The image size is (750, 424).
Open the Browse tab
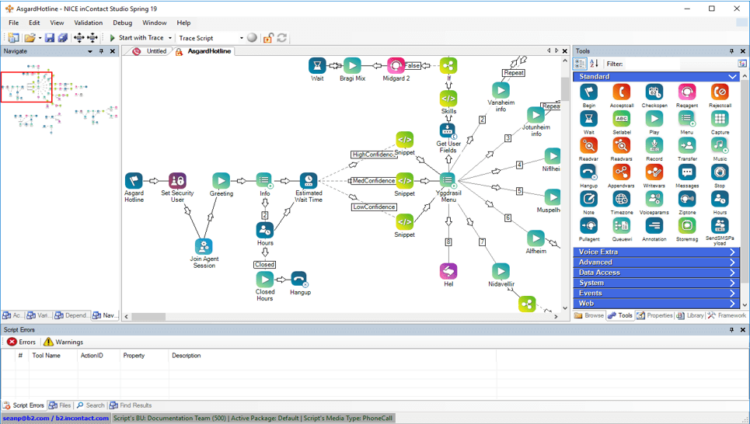(x=589, y=315)
